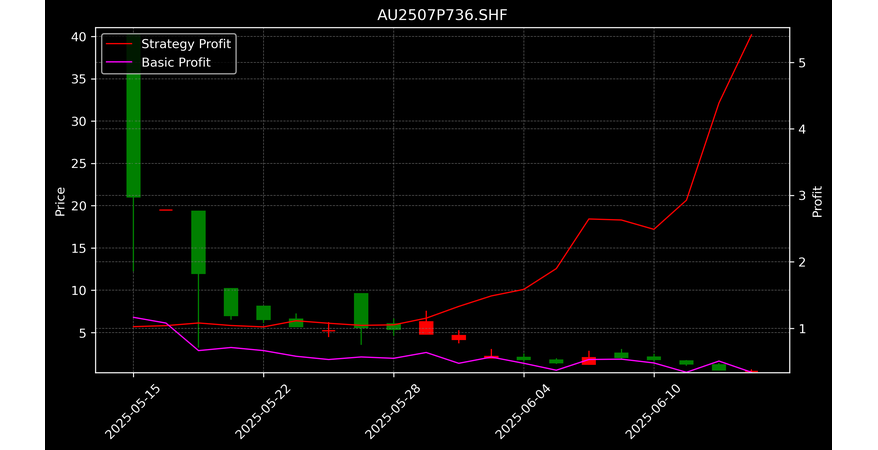Click the 10 price tick label
This screenshot has height=450, width=878.
[79, 290]
